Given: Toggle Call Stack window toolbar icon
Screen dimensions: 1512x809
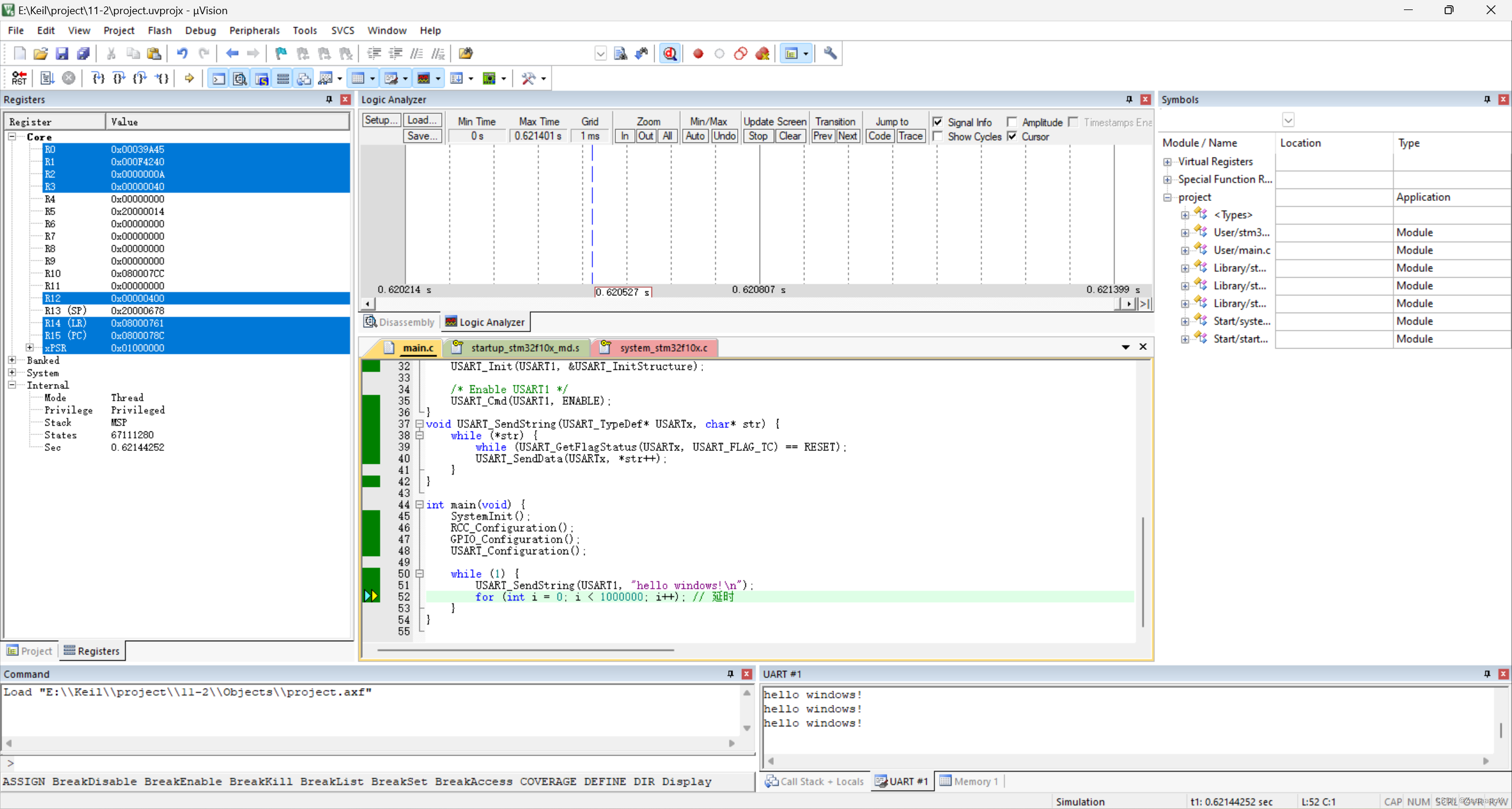Looking at the screenshot, I should coord(304,78).
